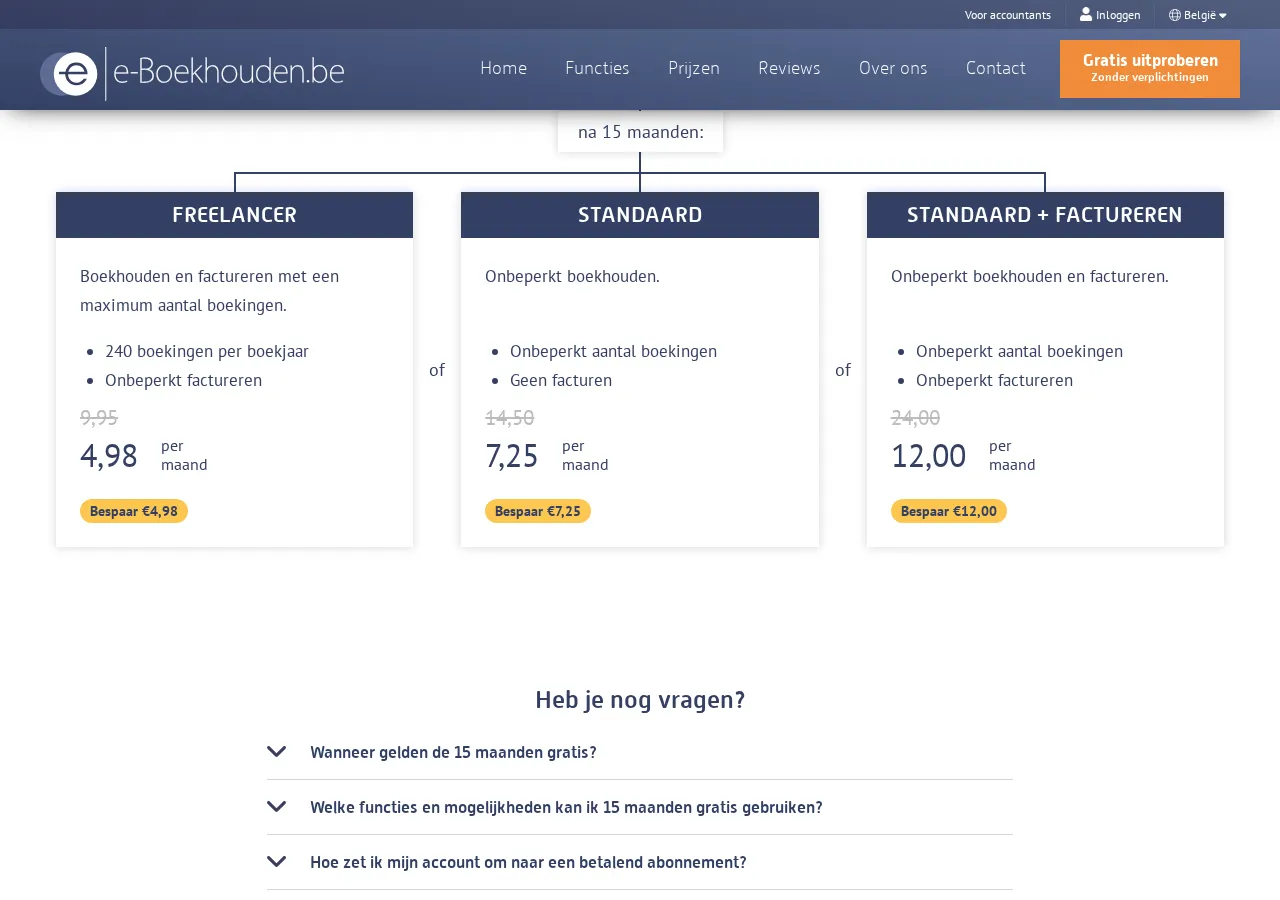
Task: Go to Home in navigation
Action: coord(503,68)
